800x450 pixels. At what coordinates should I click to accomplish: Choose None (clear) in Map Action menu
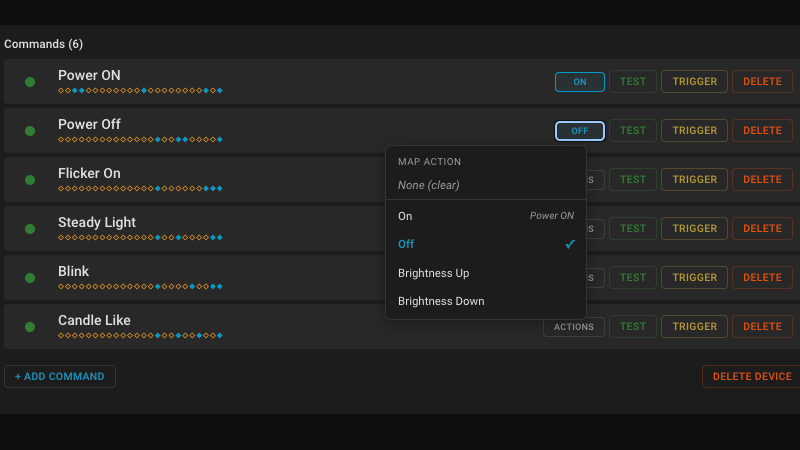coord(486,185)
